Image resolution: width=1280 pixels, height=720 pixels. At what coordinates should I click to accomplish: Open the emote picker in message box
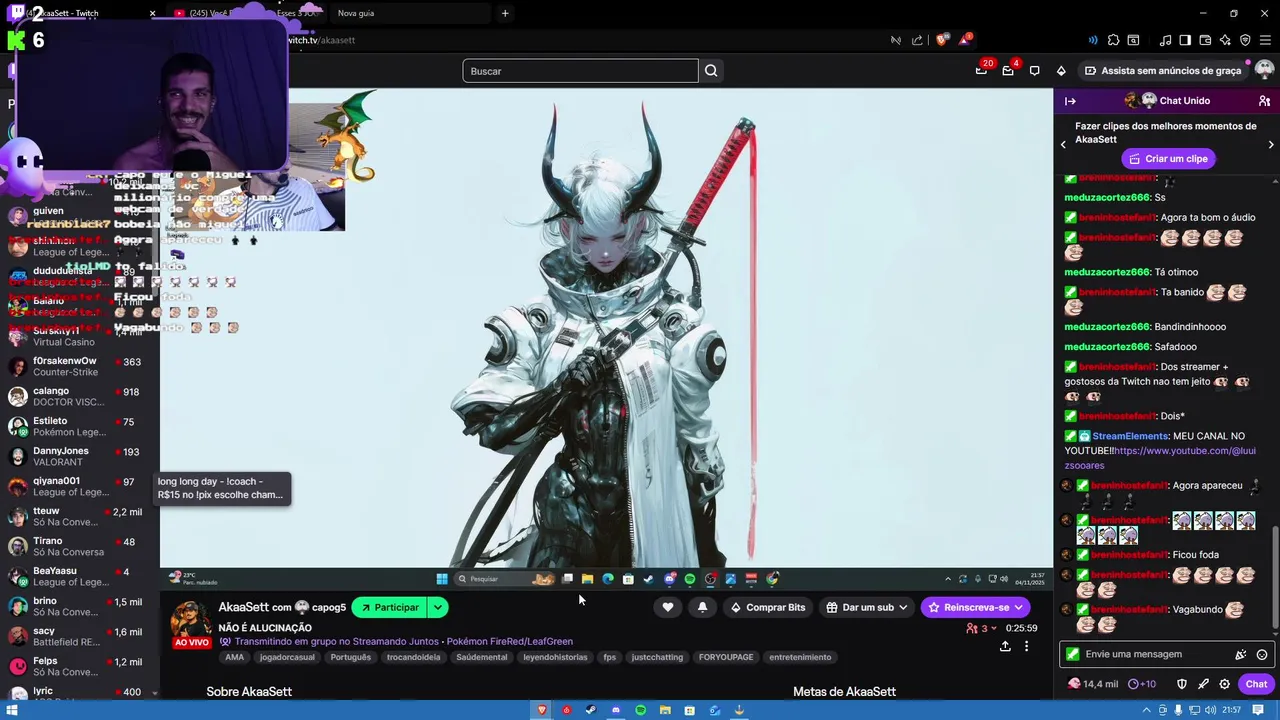(x=1262, y=654)
